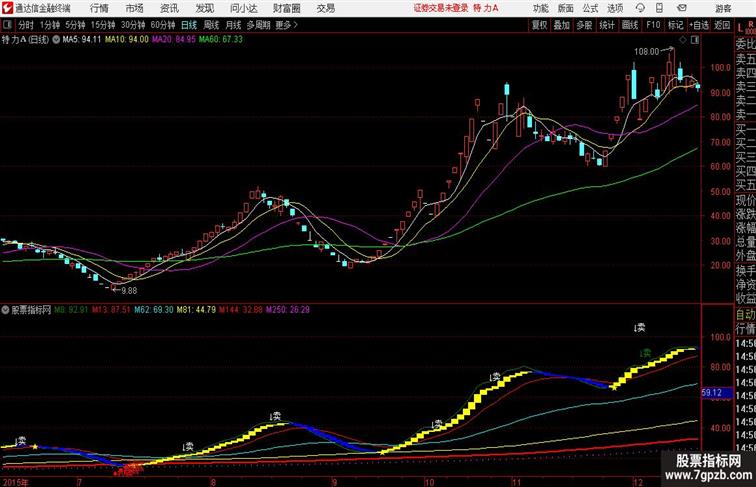Image resolution: width=756 pixels, height=487 pixels.
Task: Switch to the 1分钟 period tab
Action: [x=50, y=25]
